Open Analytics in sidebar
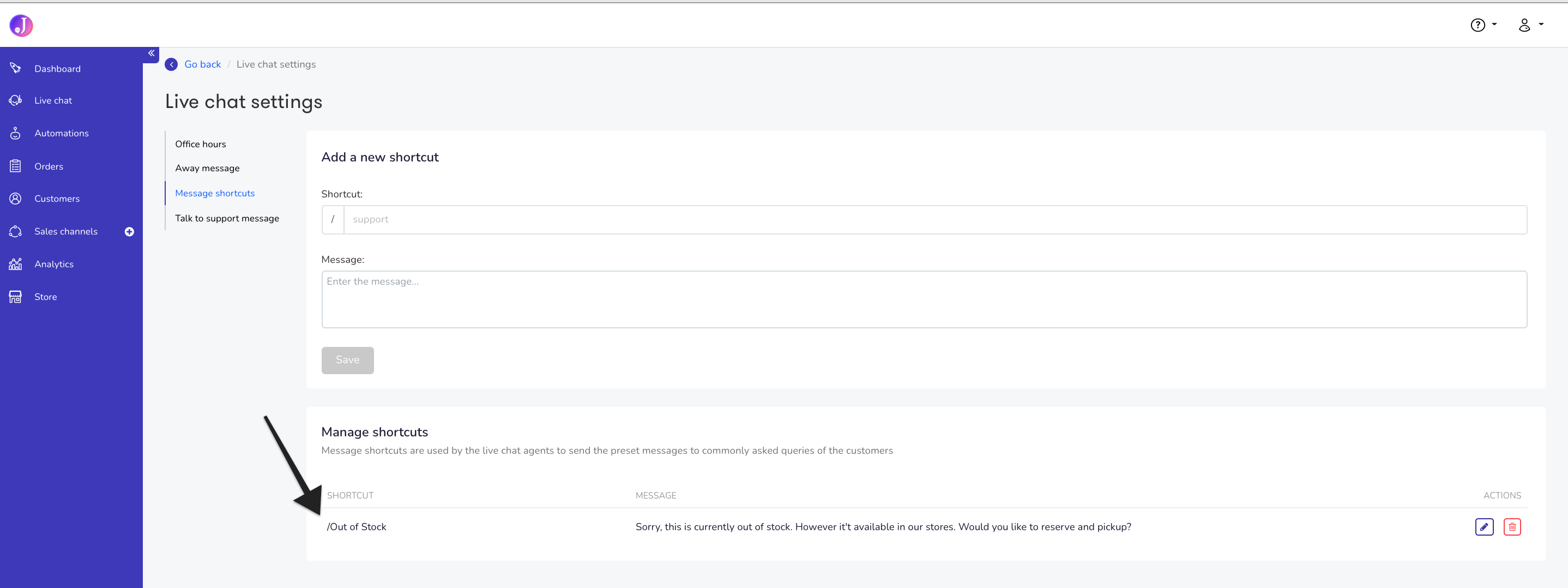This screenshot has width=1568, height=588. click(53, 264)
